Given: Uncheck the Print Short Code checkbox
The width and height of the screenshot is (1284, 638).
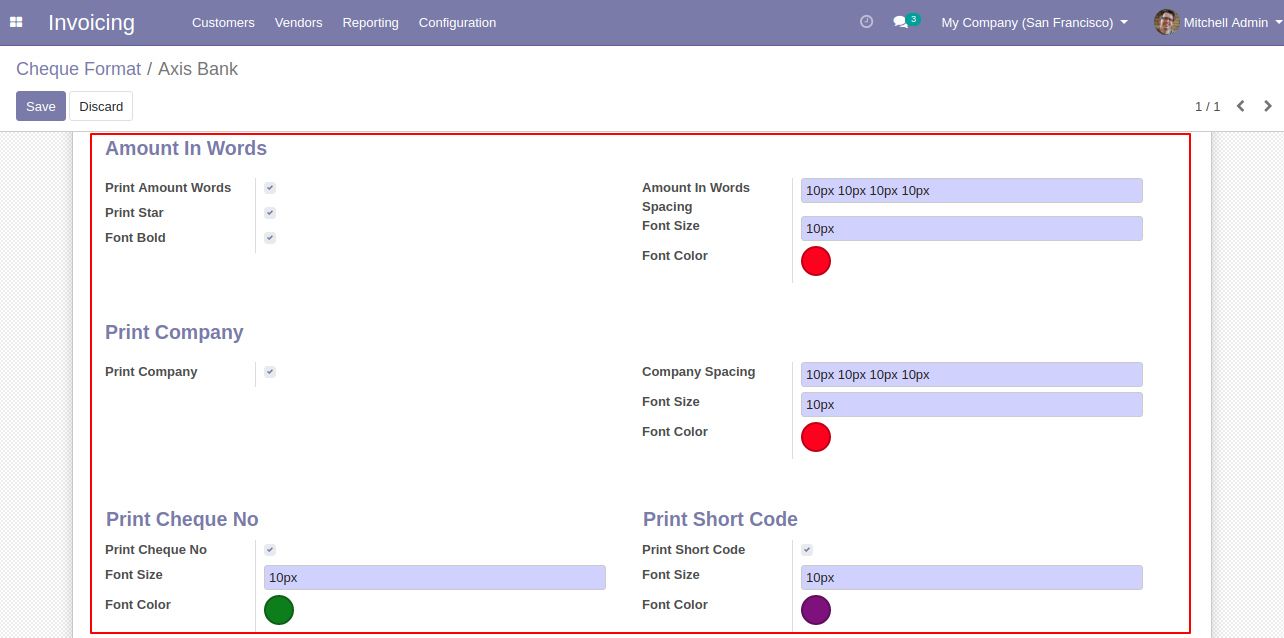Looking at the screenshot, I should (807, 550).
